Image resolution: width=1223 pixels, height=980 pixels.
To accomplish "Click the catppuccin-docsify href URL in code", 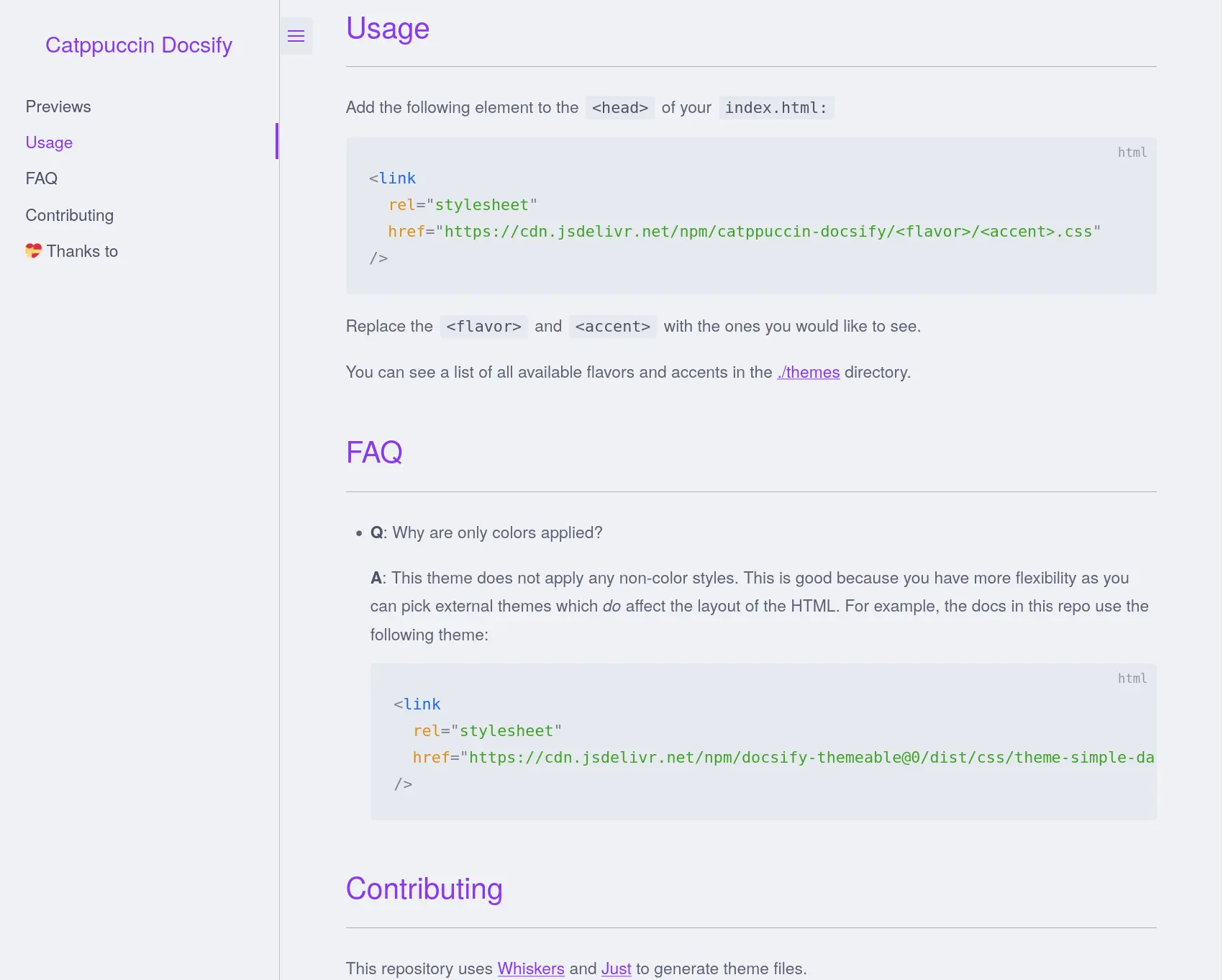I will click(x=768, y=232).
